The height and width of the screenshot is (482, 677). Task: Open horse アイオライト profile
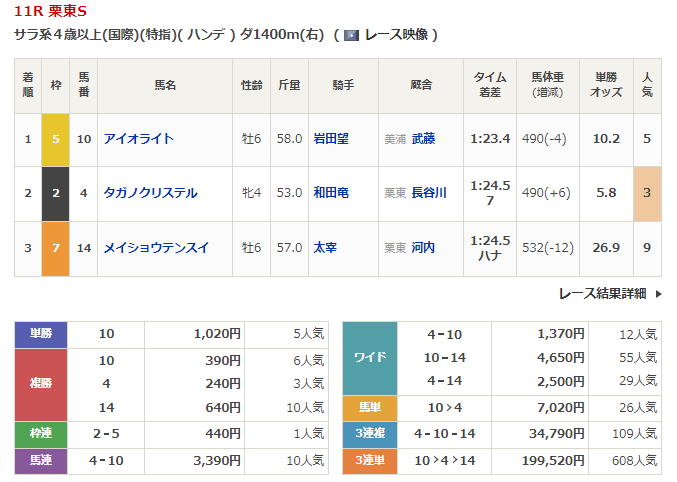tap(139, 139)
